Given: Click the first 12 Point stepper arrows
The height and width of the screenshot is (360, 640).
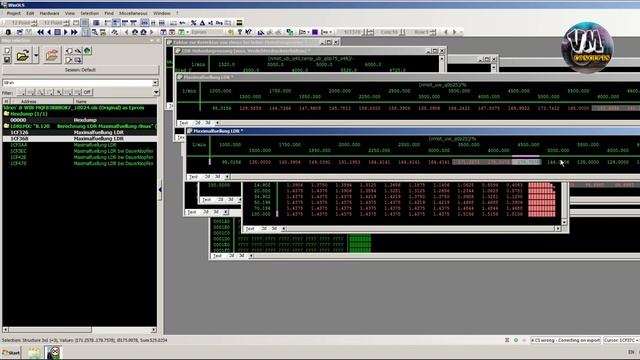Looking at the screenshot, I should point(34,22).
